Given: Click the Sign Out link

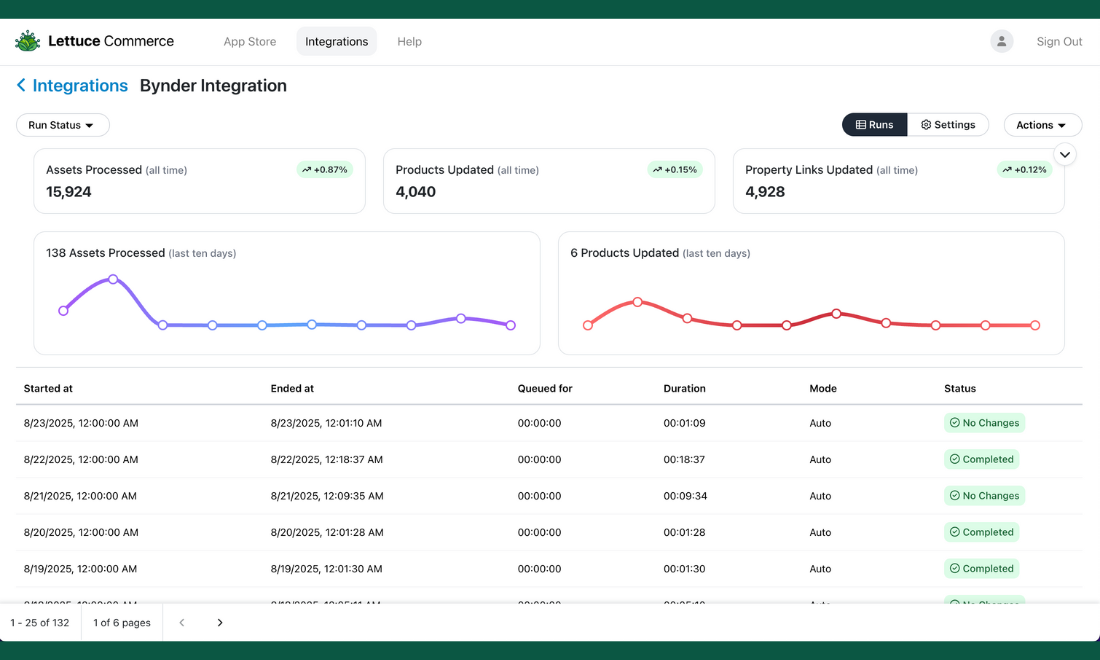Looking at the screenshot, I should point(1059,42).
